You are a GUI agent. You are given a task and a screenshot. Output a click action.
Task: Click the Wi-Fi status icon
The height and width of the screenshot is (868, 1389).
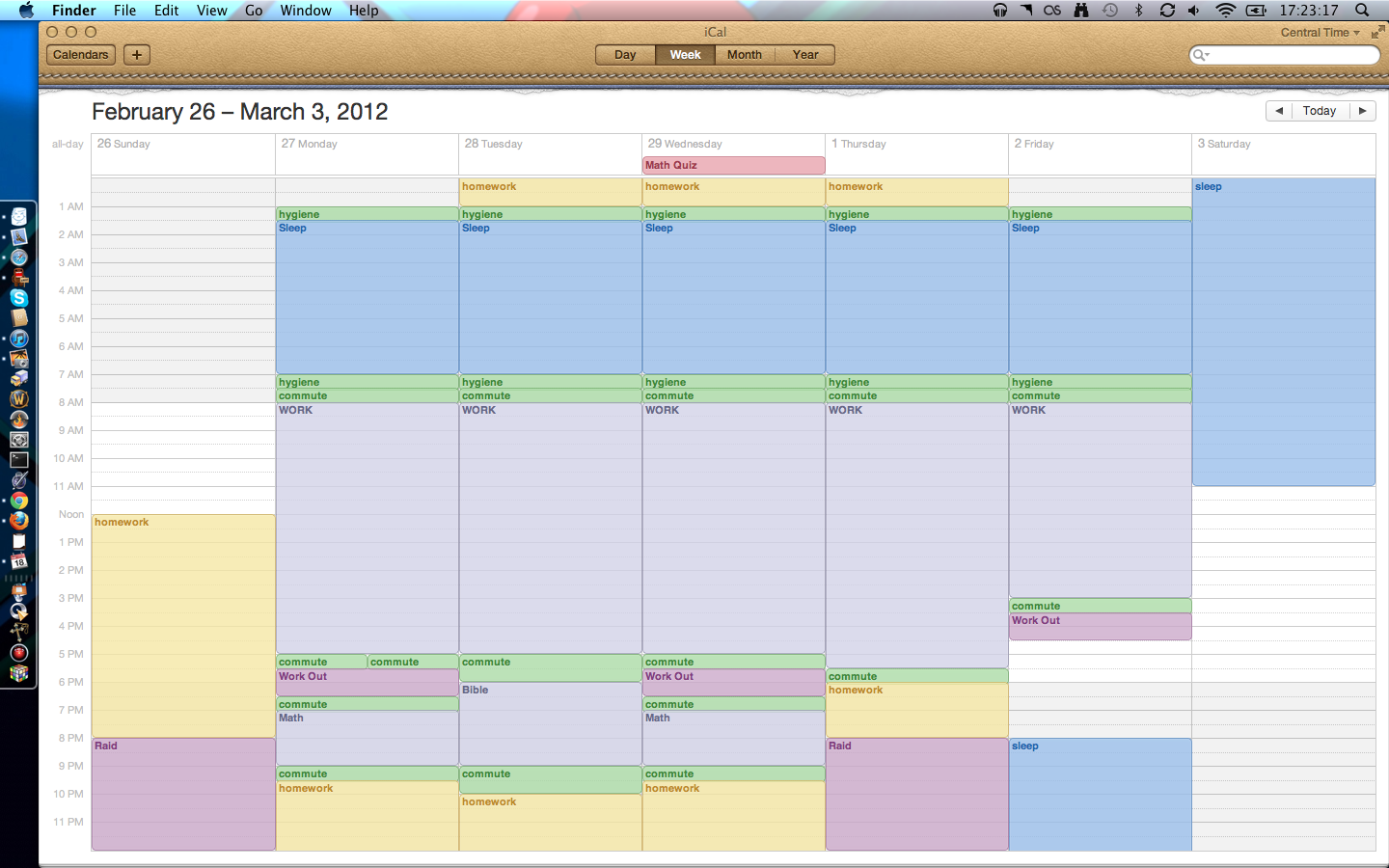tap(1225, 11)
